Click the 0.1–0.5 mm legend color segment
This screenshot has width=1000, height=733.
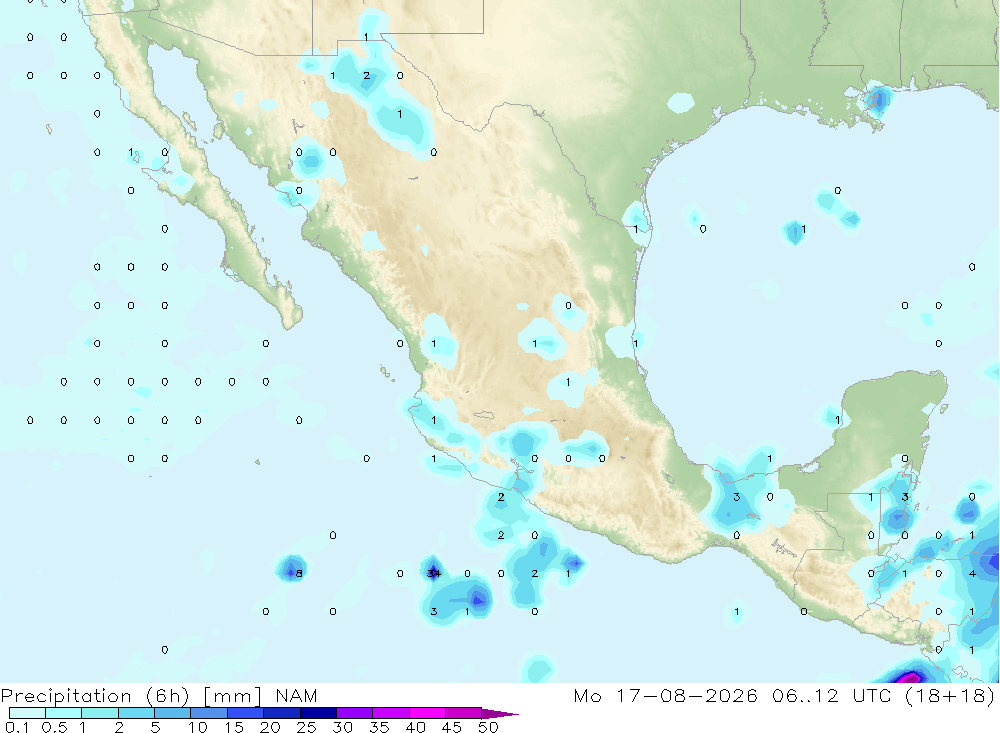27,713
